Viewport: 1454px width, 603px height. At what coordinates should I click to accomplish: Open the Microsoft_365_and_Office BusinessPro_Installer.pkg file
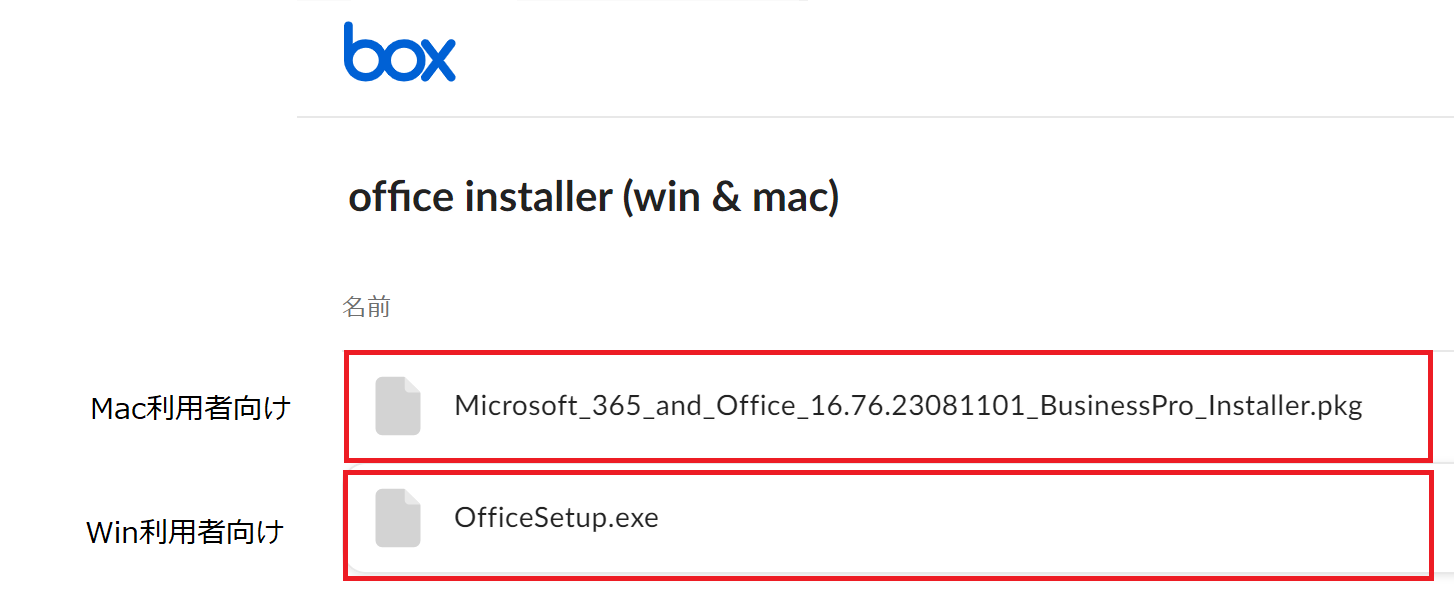908,406
